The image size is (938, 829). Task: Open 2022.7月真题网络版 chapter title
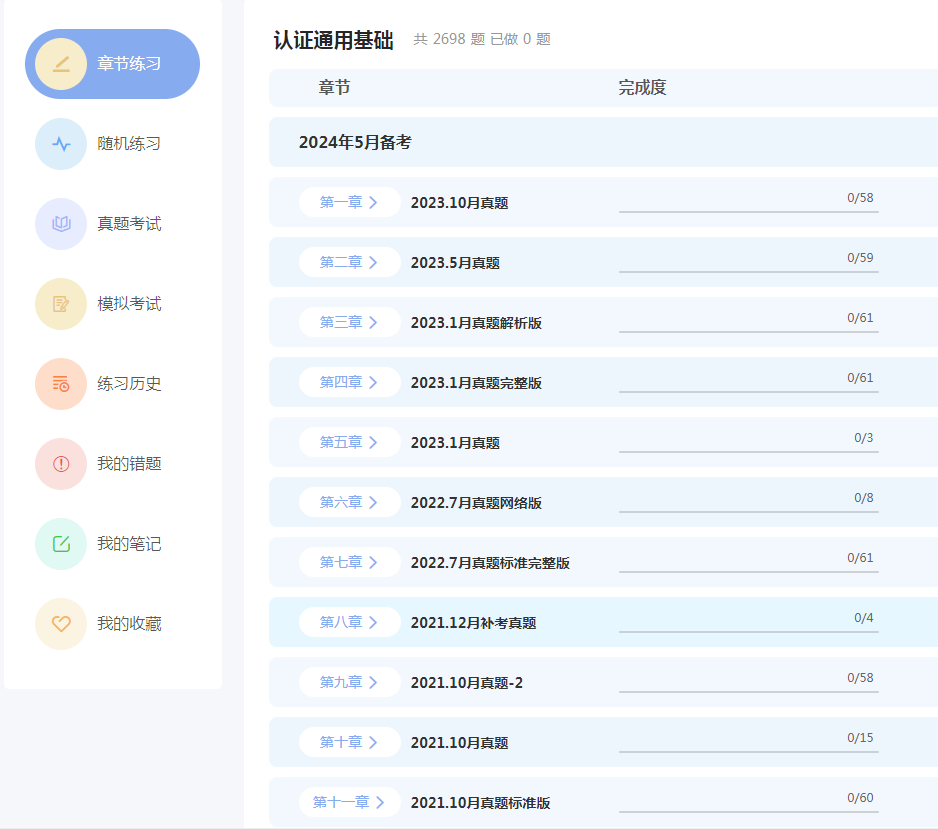476,503
